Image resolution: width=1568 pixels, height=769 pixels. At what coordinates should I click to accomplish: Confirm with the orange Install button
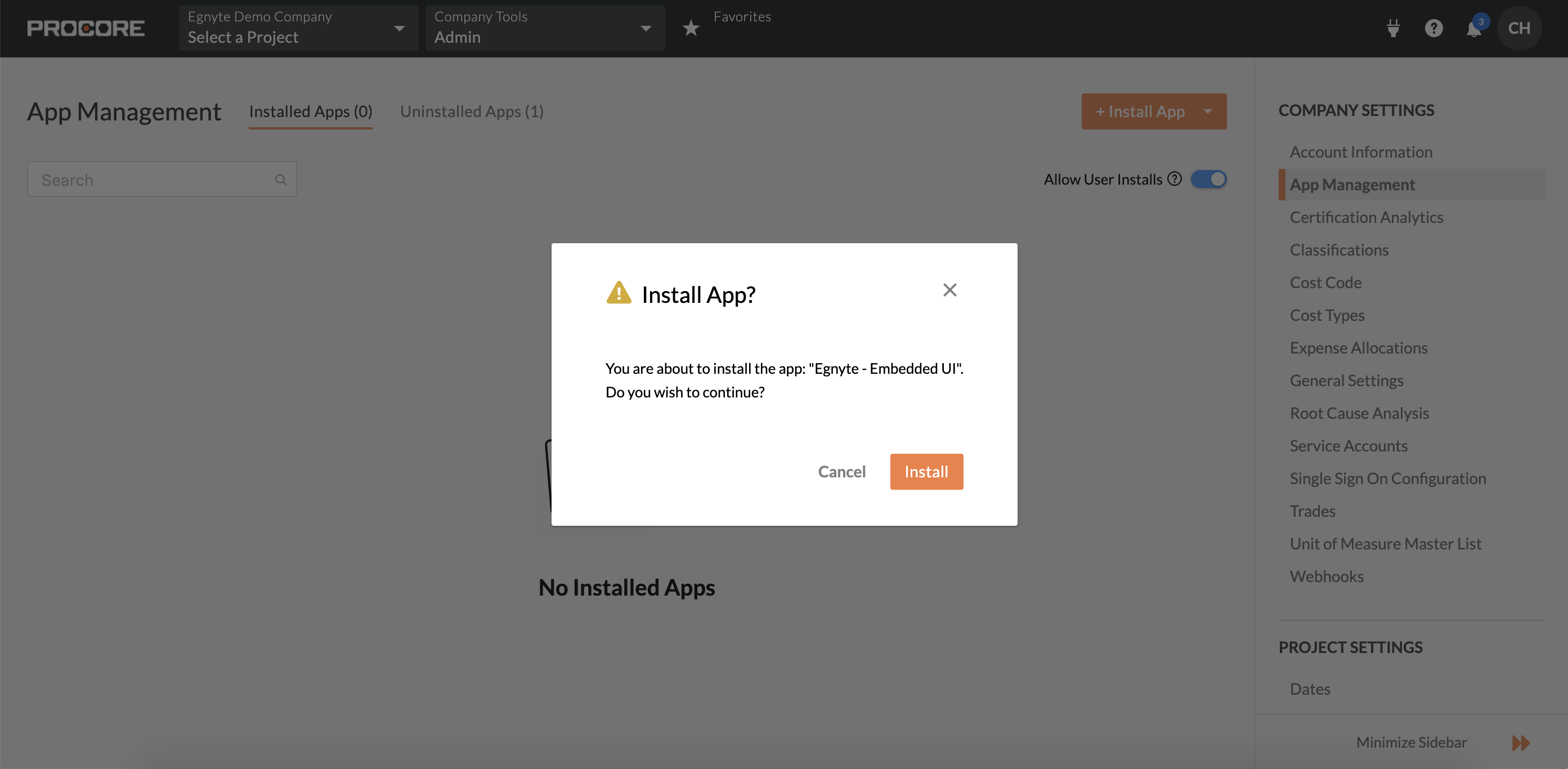926,471
